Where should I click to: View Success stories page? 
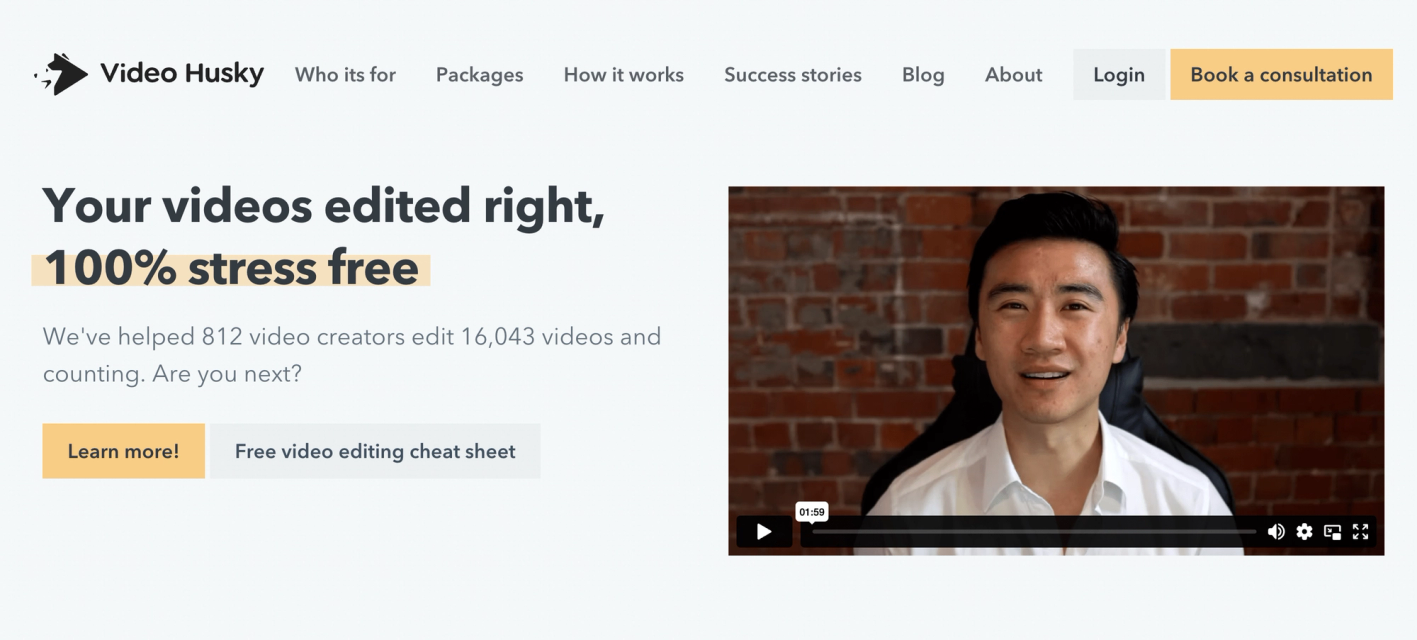[793, 75]
